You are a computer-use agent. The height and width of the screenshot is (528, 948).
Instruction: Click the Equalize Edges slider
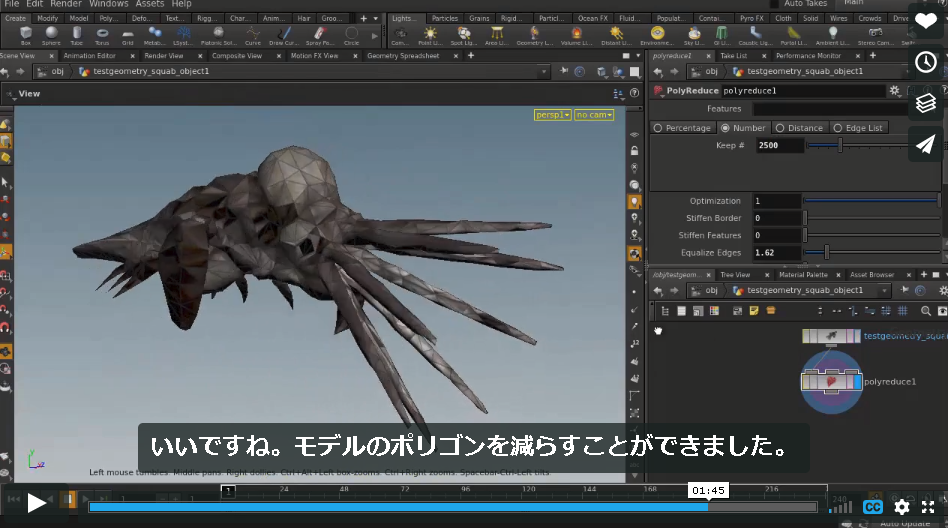[x=871, y=253]
